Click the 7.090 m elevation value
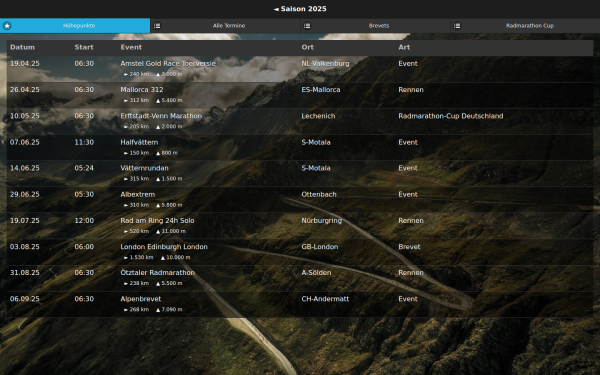 pos(171,309)
